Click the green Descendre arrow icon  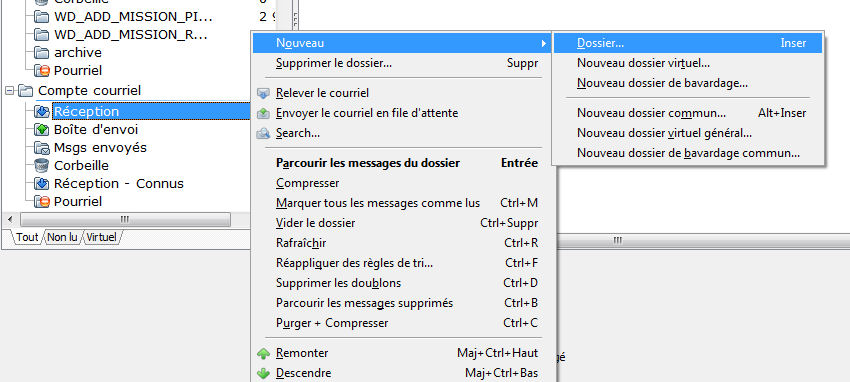point(263,373)
